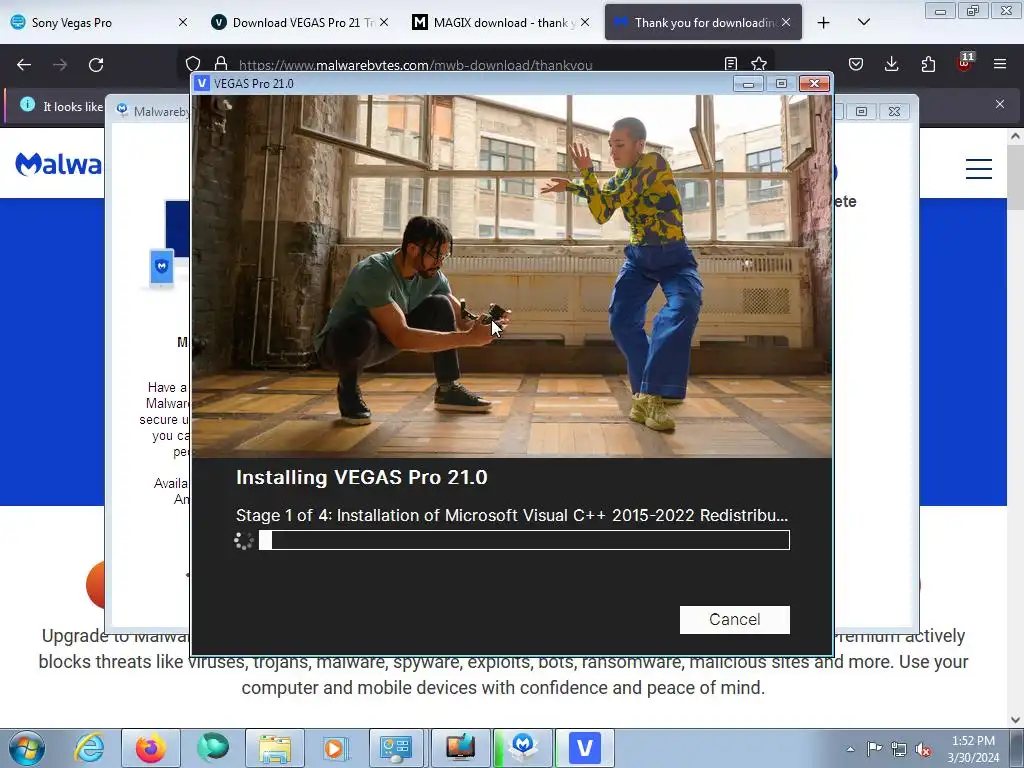This screenshot has width=1024, height=768.
Task: Open a new browser tab
Action: 824,22
